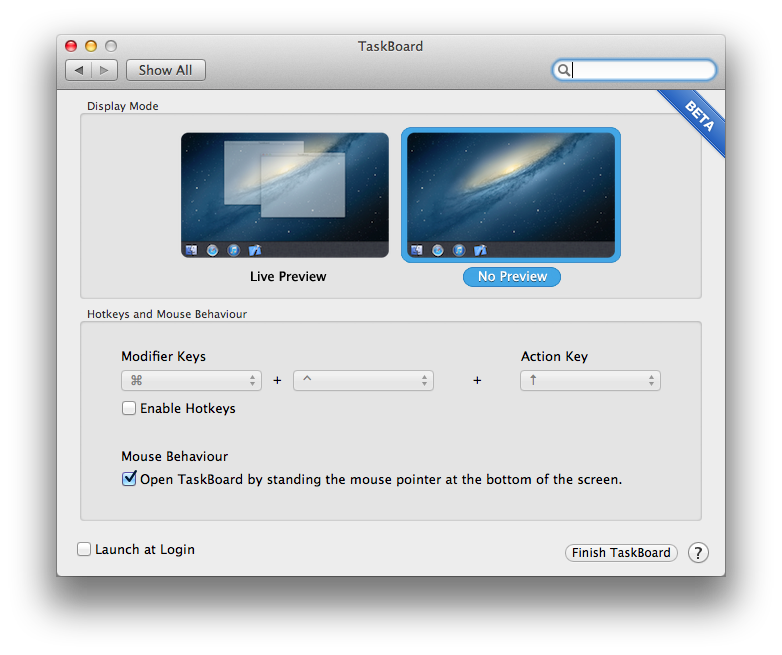Click the Modifier Keys heading
The height and width of the screenshot is (655, 782).
tap(164, 356)
